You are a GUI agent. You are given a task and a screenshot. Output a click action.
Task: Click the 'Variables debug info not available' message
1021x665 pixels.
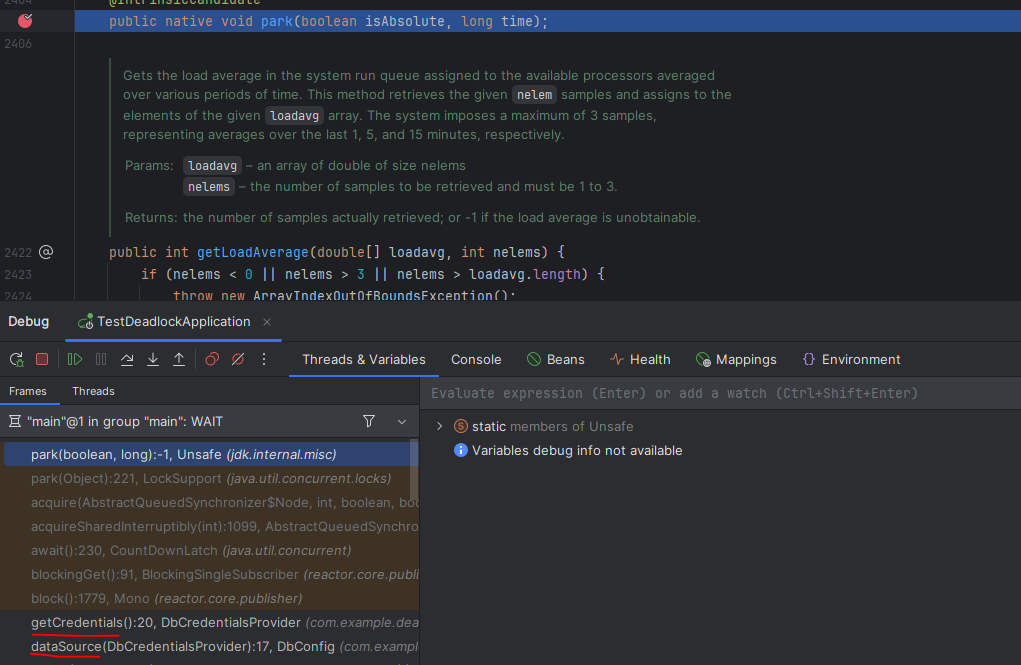coord(577,451)
